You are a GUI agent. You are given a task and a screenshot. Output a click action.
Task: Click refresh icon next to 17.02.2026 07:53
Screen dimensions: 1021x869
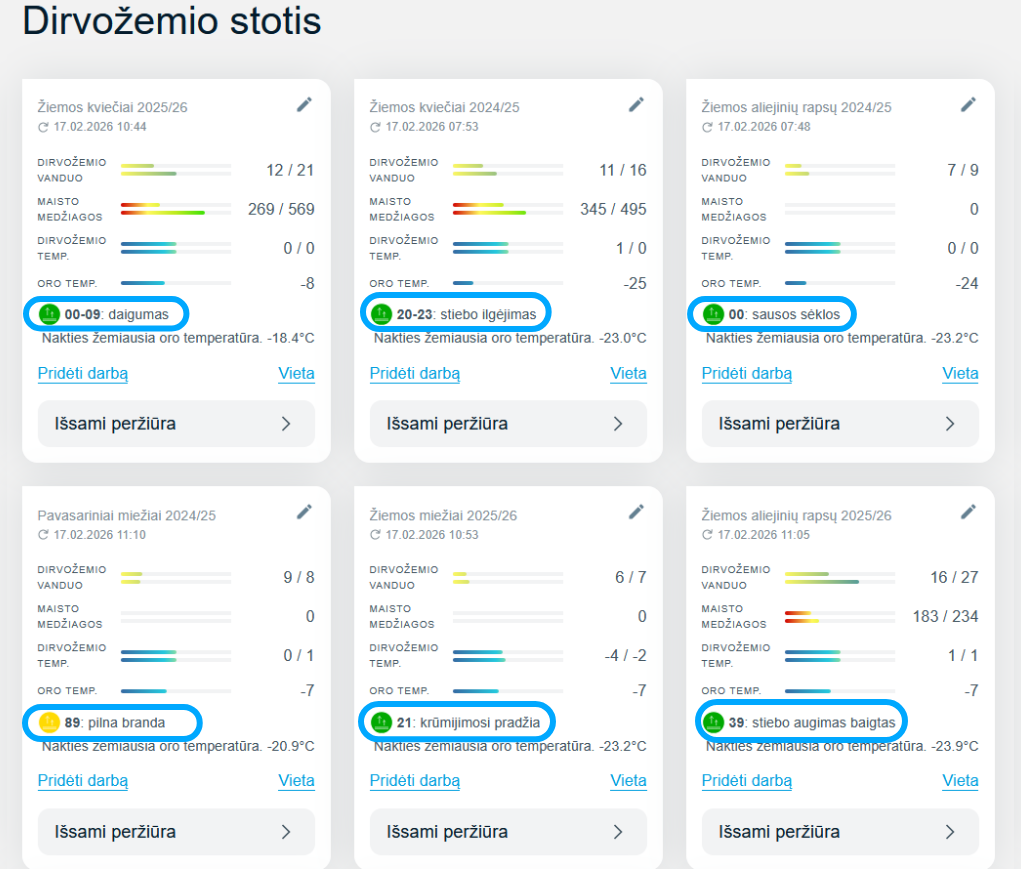coord(375,127)
